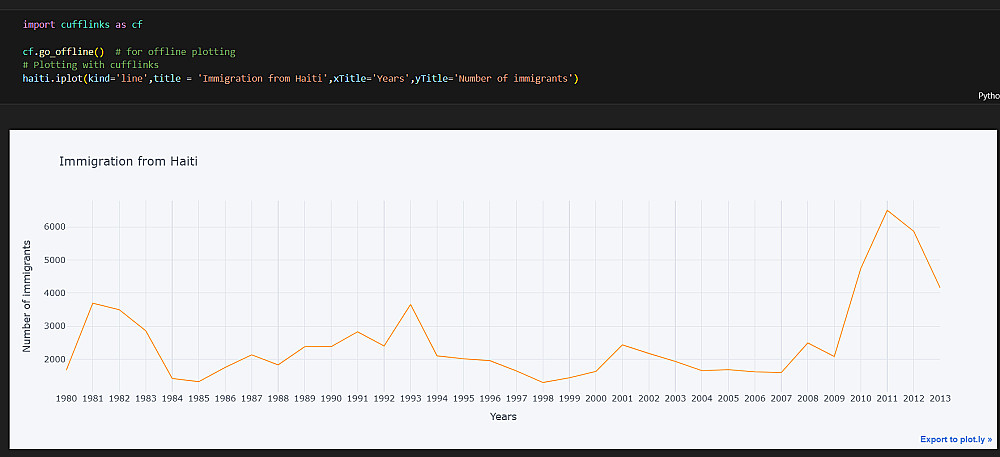Image resolution: width=1000 pixels, height=457 pixels.
Task: Click the 1985 x-axis tick label
Action: pos(199,398)
